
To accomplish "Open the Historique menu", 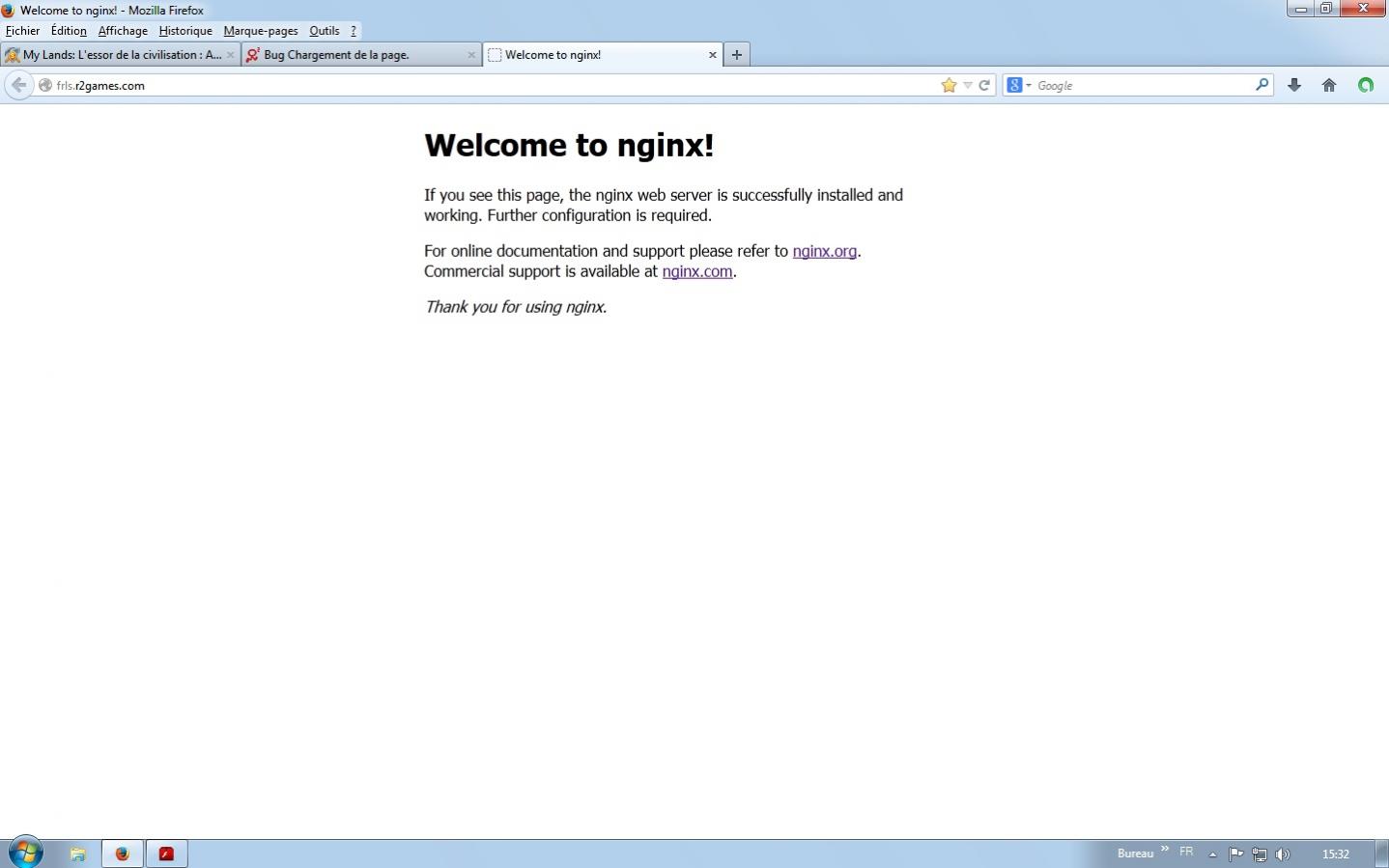I will pyautogui.click(x=185, y=31).
